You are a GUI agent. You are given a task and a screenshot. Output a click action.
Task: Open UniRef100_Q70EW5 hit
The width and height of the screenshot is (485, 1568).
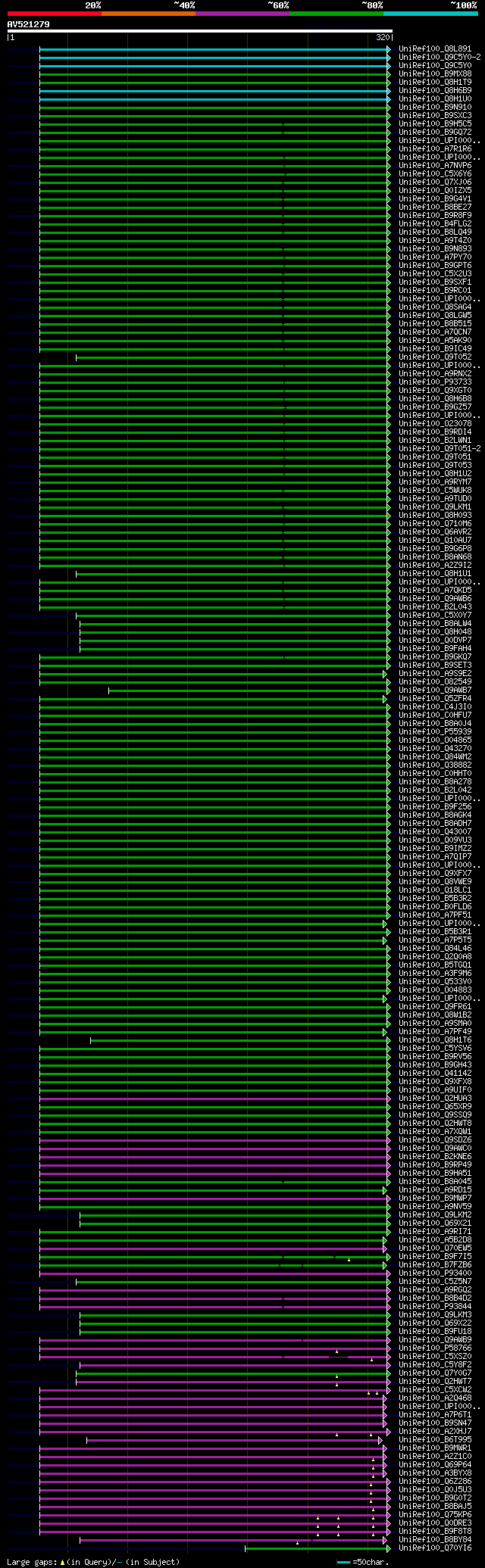pos(435,1248)
